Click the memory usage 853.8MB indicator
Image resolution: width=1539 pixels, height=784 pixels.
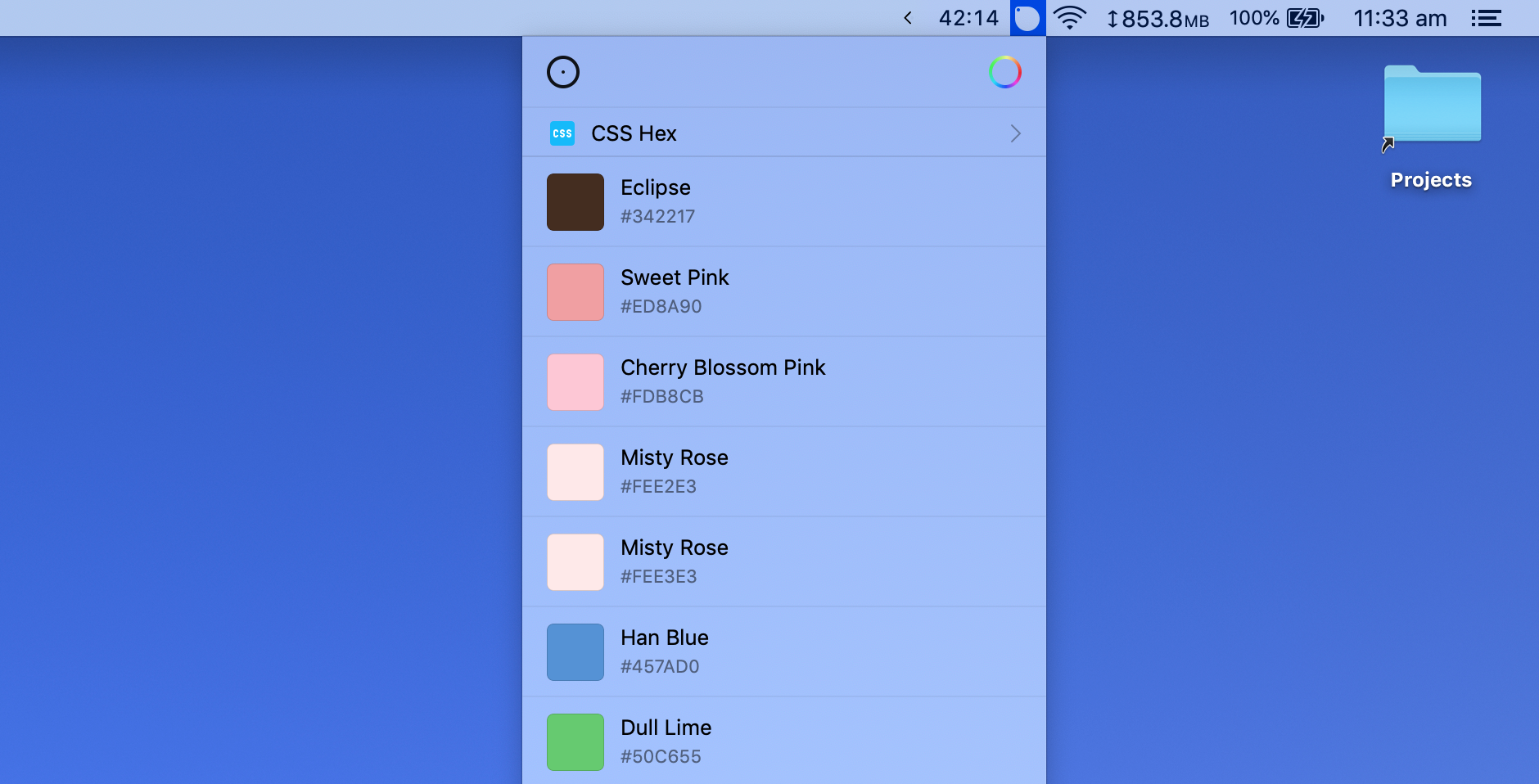[x=1158, y=18]
